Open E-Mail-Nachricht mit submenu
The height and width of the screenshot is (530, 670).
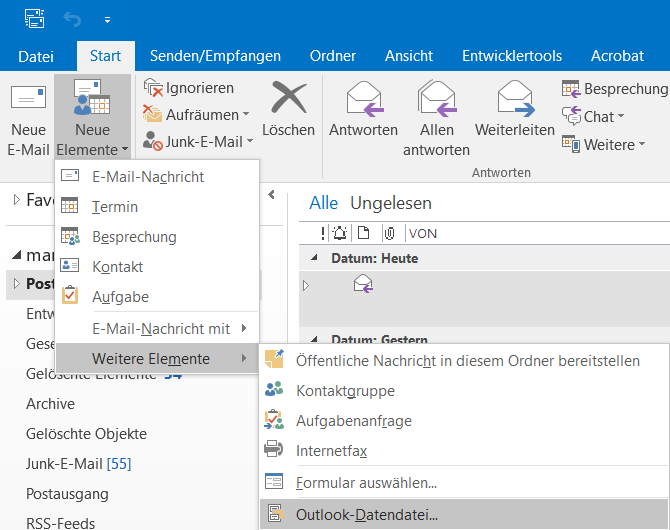coord(157,328)
